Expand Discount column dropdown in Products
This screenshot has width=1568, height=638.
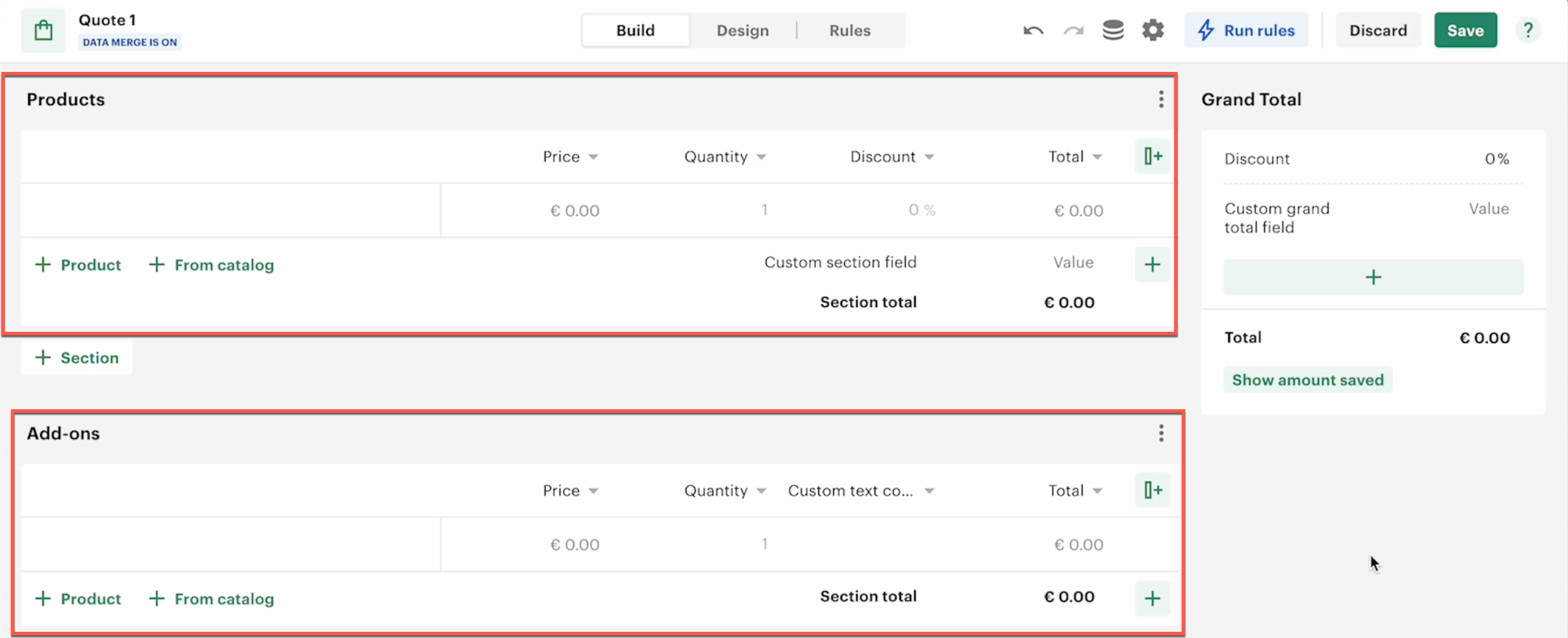pos(929,157)
